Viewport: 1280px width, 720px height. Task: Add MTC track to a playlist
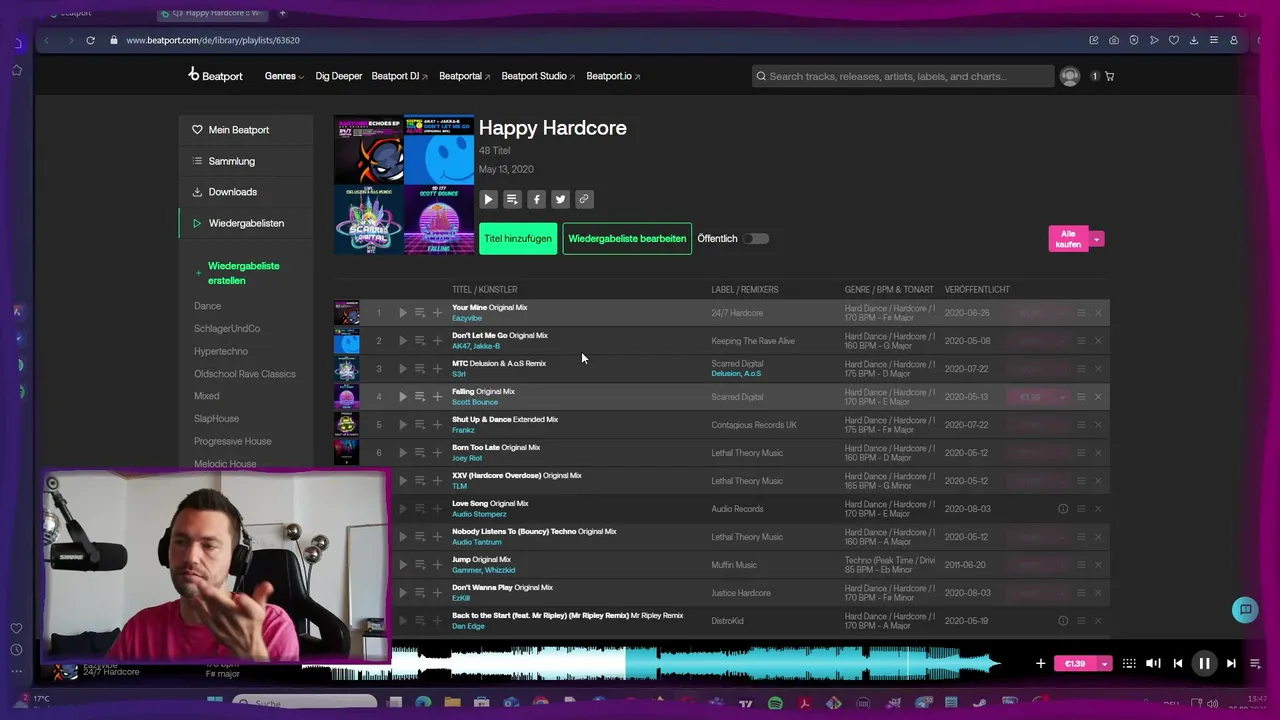437,369
